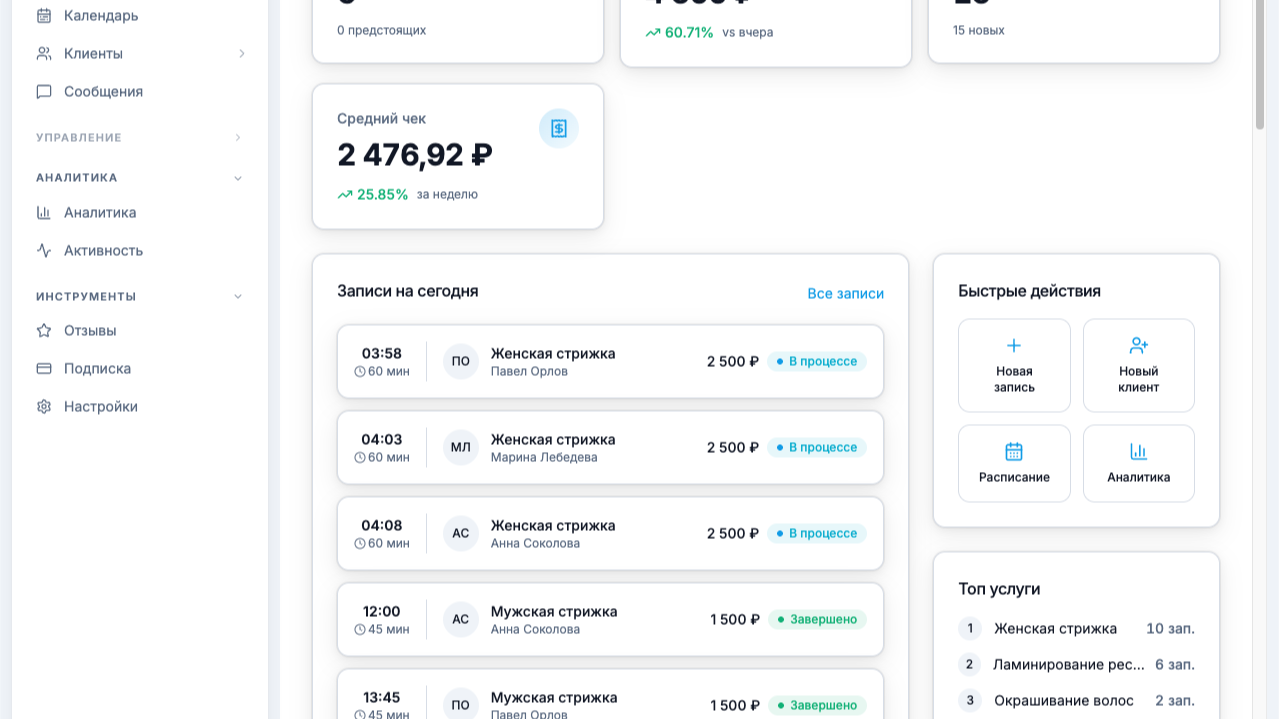Collapse the АНАЛИТИКА section

point(238,178)
